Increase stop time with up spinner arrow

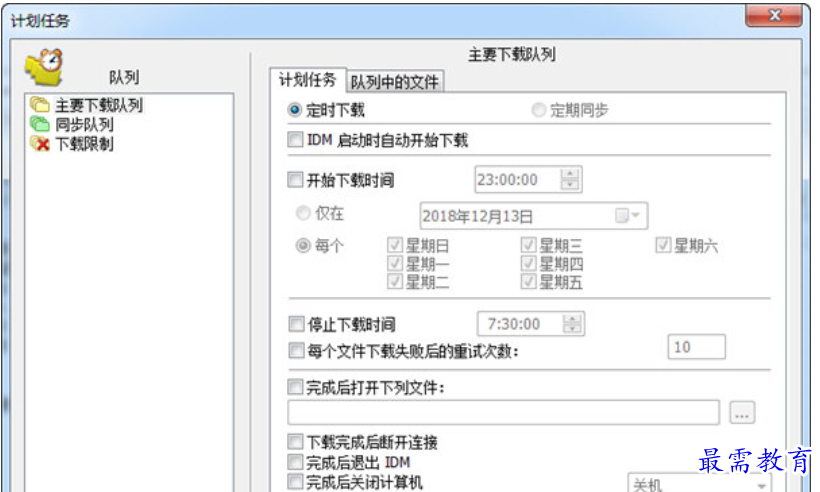(x=573, y=319)
